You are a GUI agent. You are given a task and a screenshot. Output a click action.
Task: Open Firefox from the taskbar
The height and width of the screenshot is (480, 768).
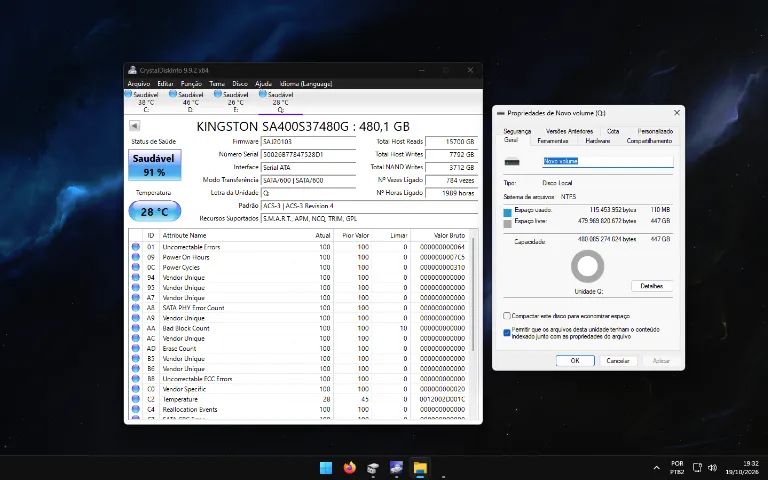349,468
